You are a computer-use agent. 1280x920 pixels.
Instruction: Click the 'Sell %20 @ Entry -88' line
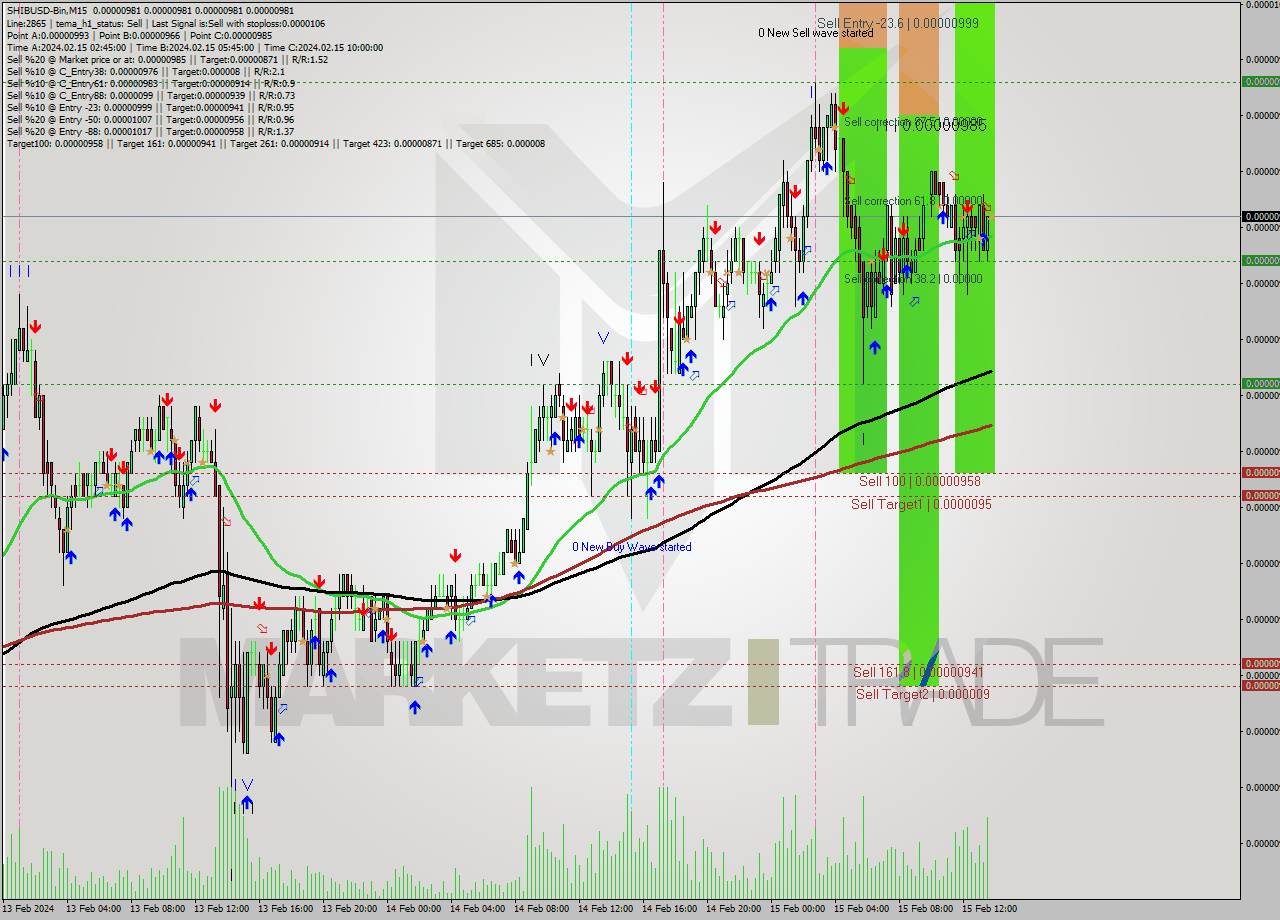coord(150,131)
